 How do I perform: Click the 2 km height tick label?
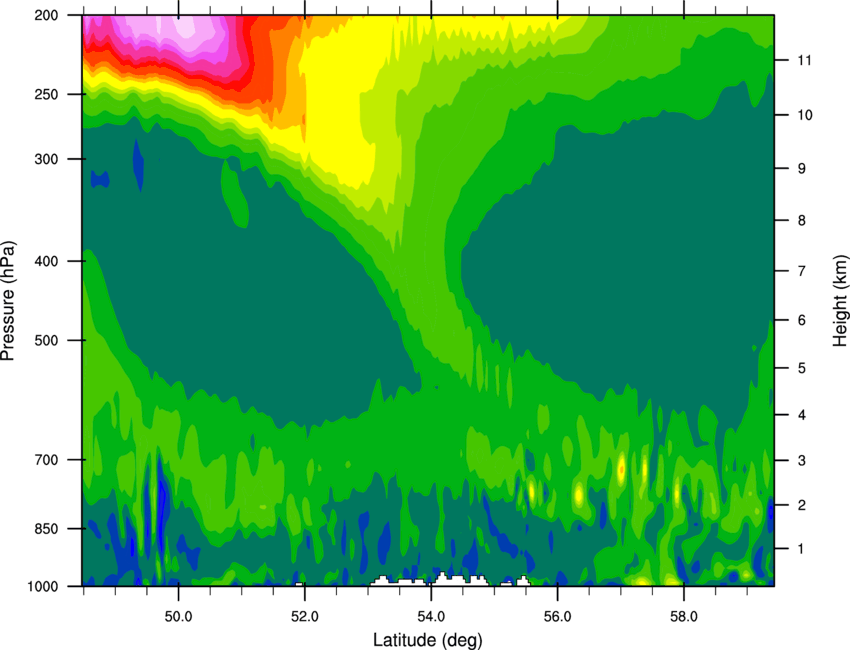point(802,505)
